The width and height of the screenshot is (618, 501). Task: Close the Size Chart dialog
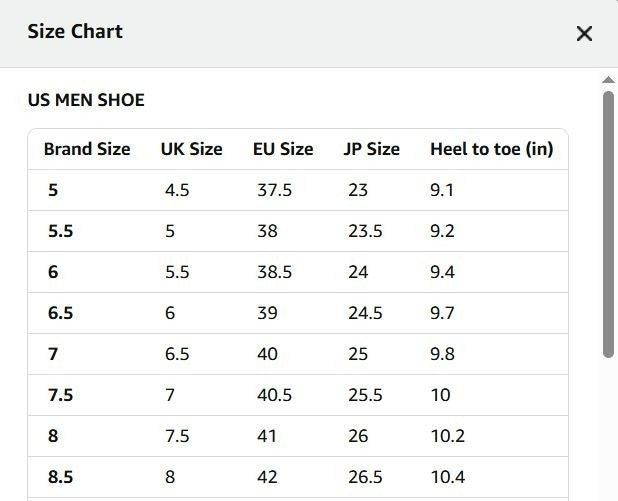coord(584,34)
